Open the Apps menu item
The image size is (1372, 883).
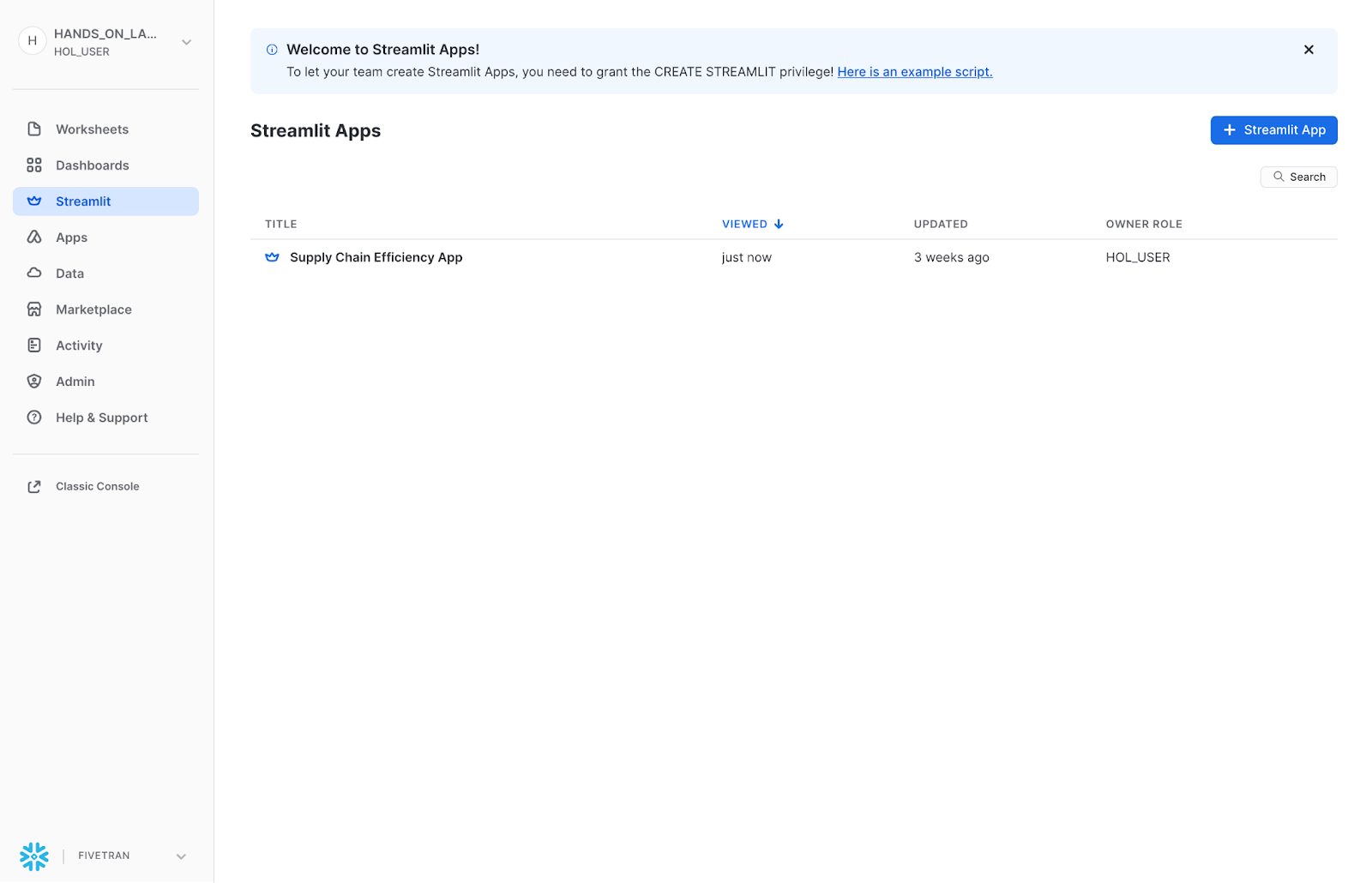(x=105, y=237)
